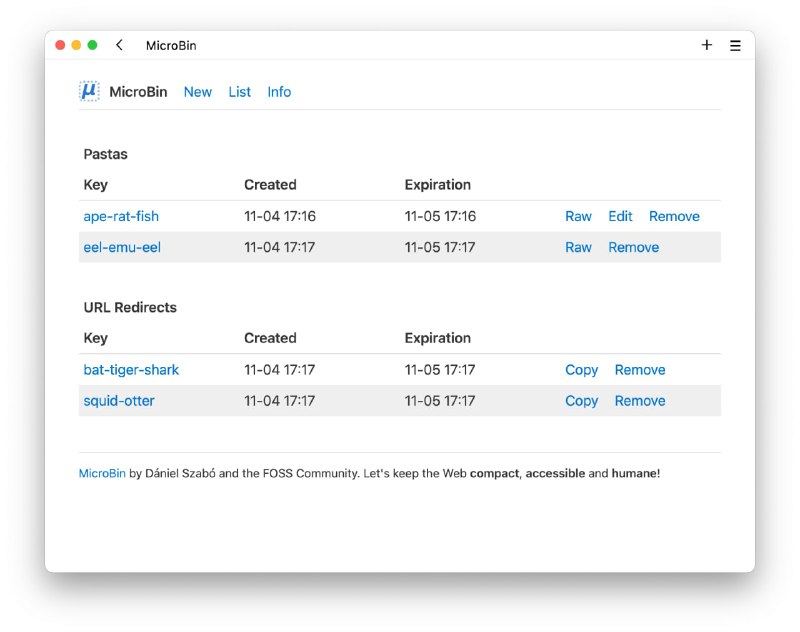Remove the squid-otter redirect
The width and height of the screenshot is (800, 632).
point(640,401)
